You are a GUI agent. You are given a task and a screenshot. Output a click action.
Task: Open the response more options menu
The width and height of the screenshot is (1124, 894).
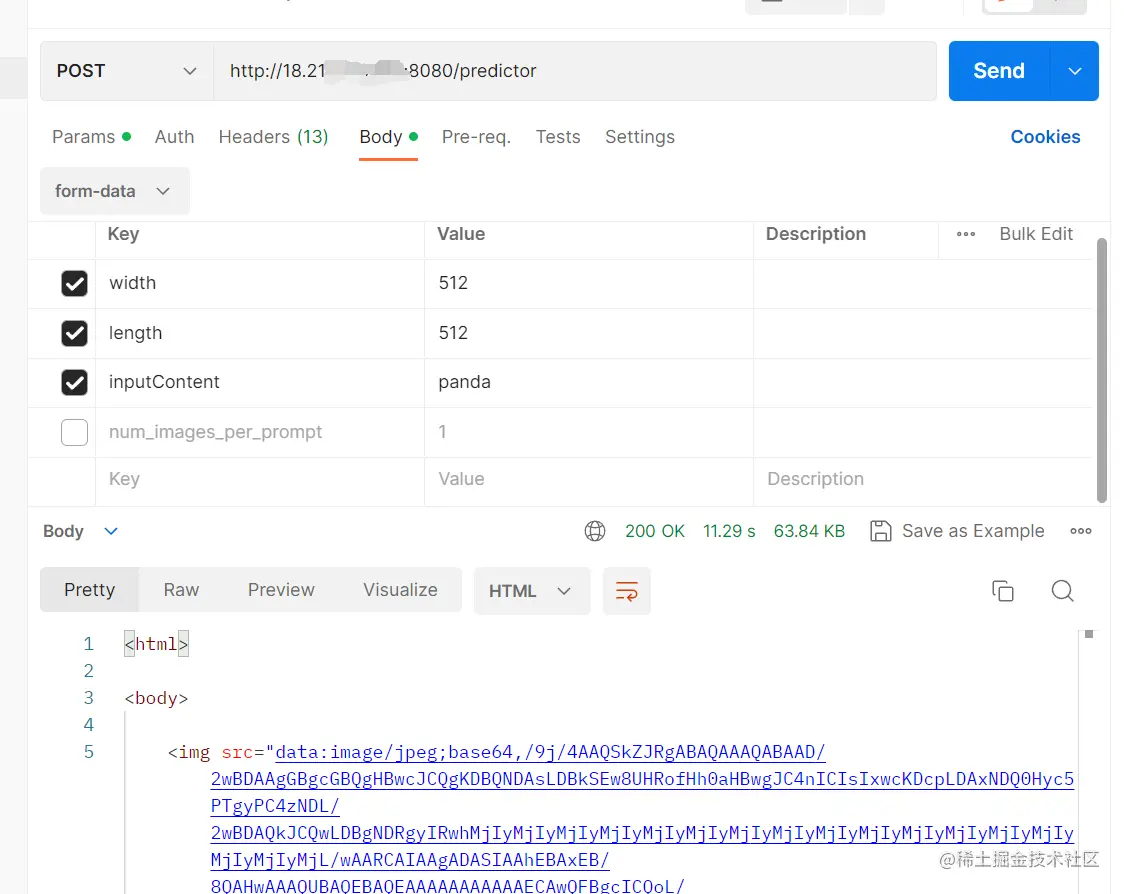tap(1080, 531)
